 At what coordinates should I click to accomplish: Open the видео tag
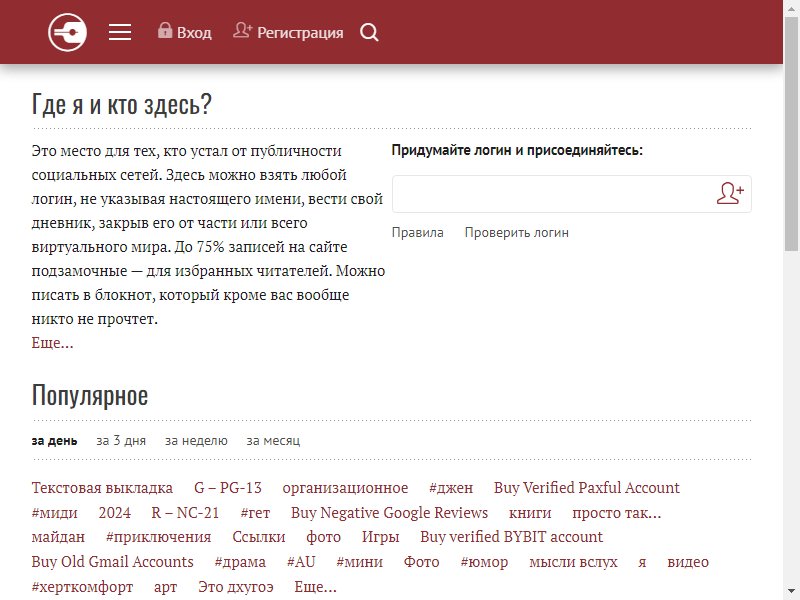click(x=688, y=562)
